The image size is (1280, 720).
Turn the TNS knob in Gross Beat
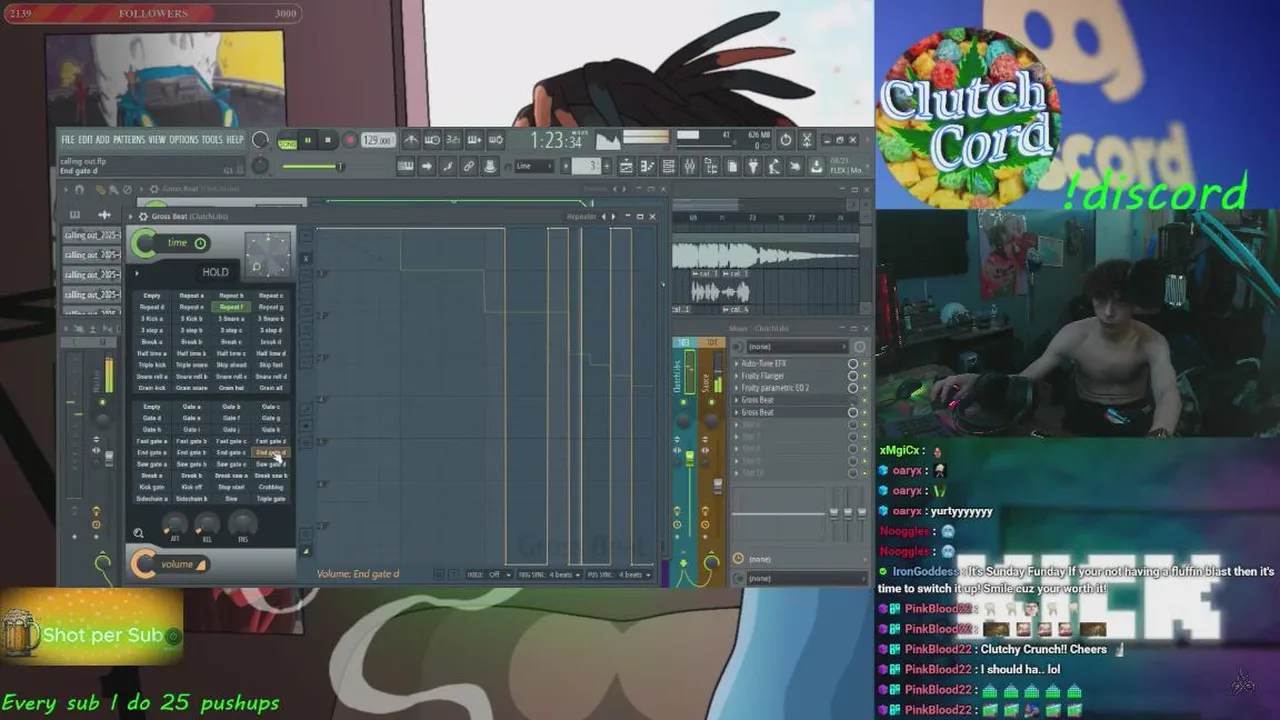pyautogui.click(x=242, y=522)
